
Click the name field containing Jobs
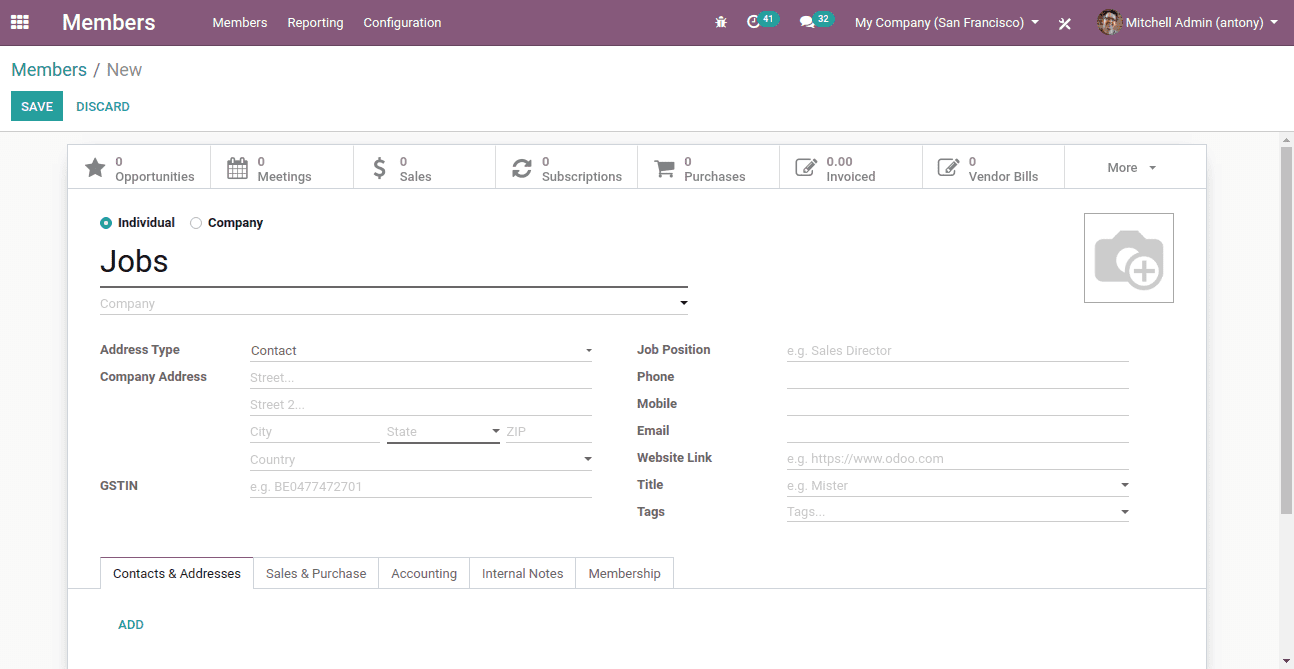click(x=394, y=262)
